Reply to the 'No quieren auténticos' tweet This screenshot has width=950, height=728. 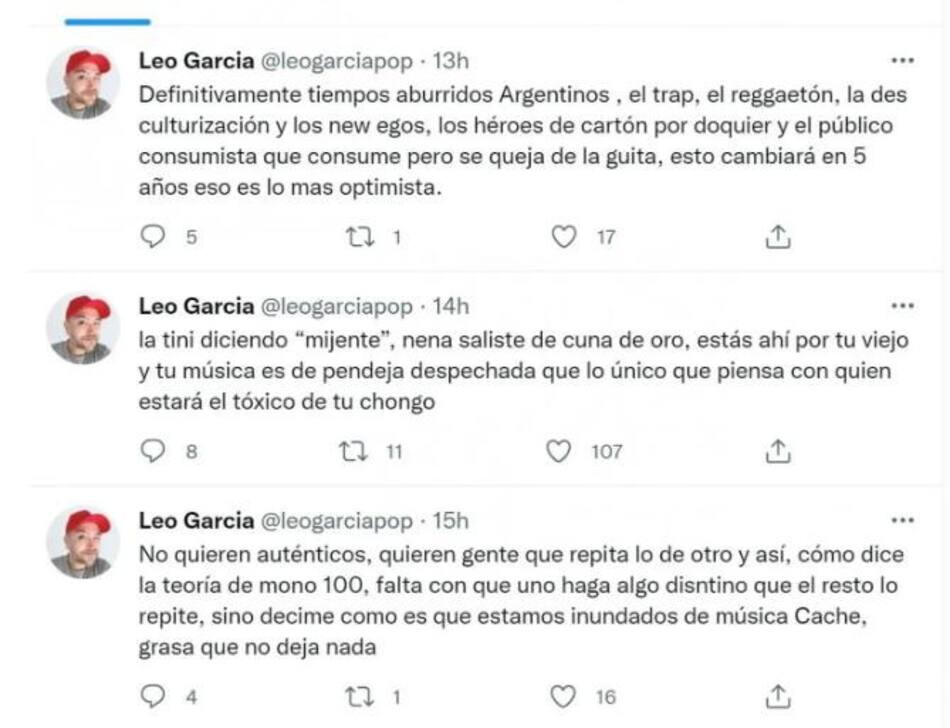pos(153,696)
